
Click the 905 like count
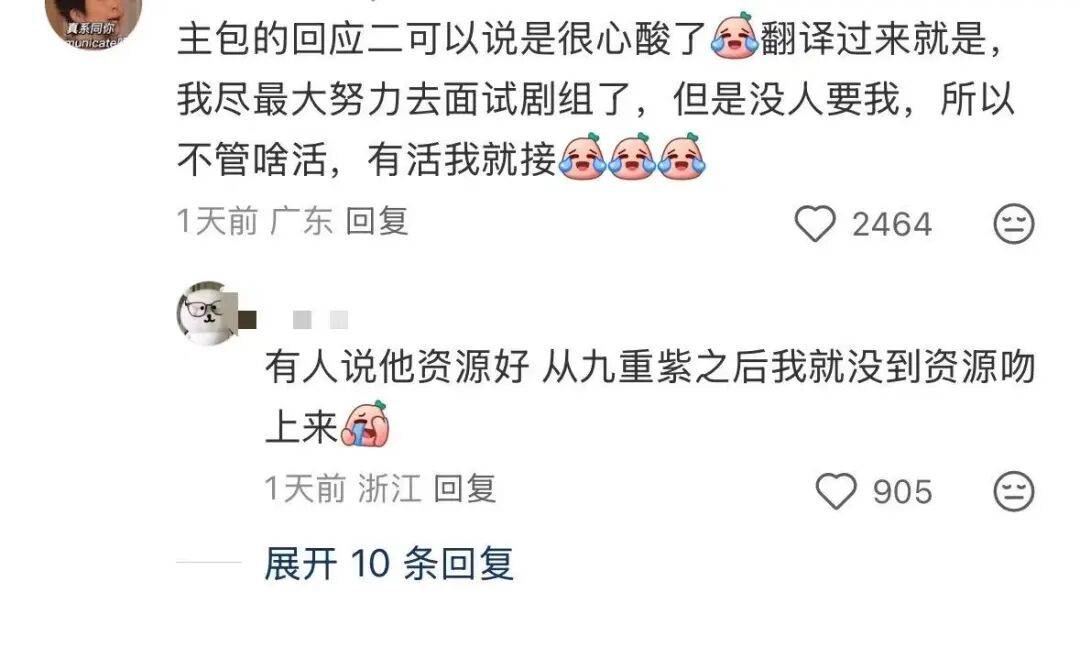pyautogui.click(x=902, y=492)
